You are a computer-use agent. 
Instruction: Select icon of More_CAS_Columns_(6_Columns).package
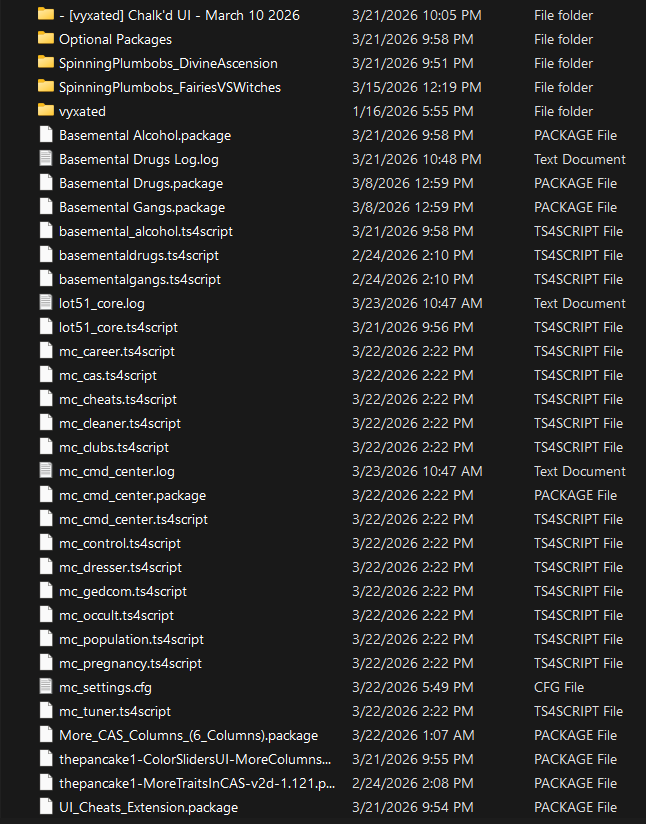click(46, 735)
